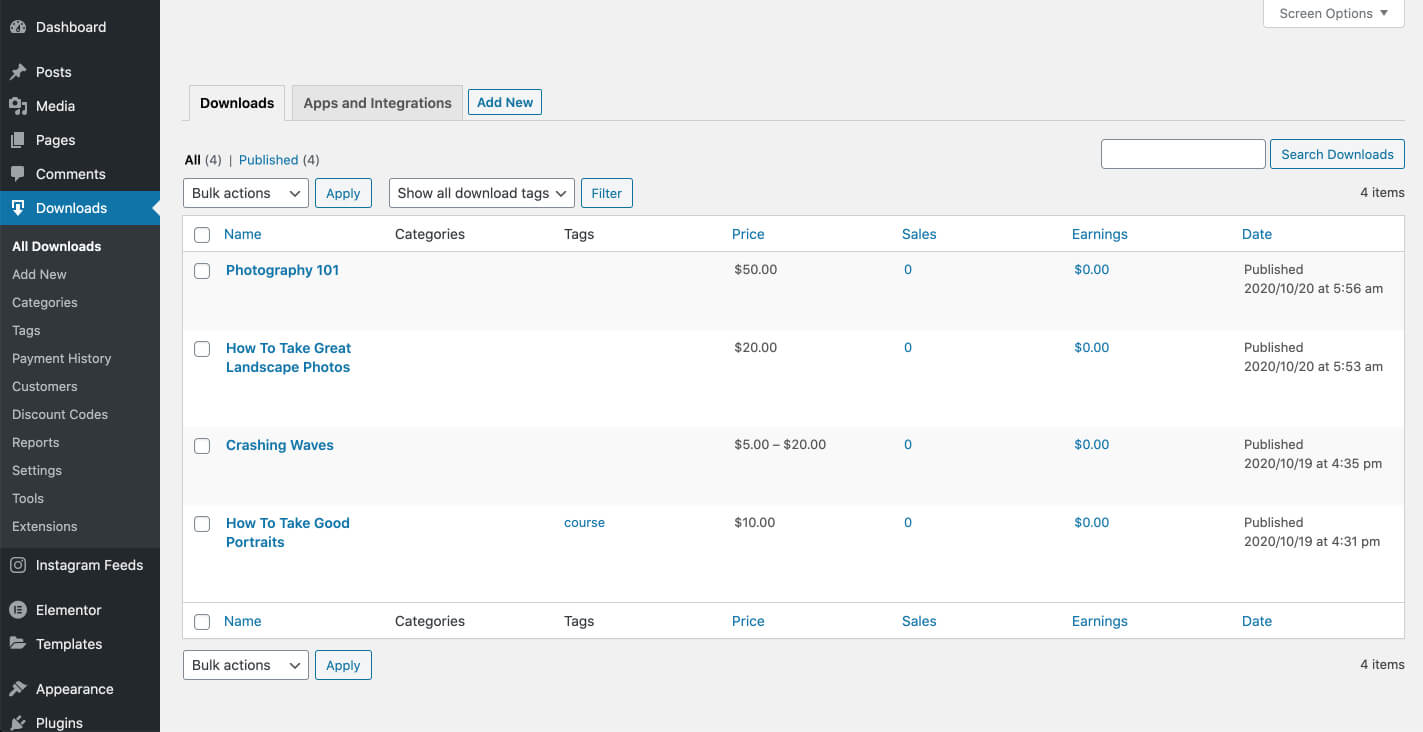Image resolution: width=1423 pixels, height=732 pixels.
Task: Click the All (4) filter link
Action: (x=203, y=160)
